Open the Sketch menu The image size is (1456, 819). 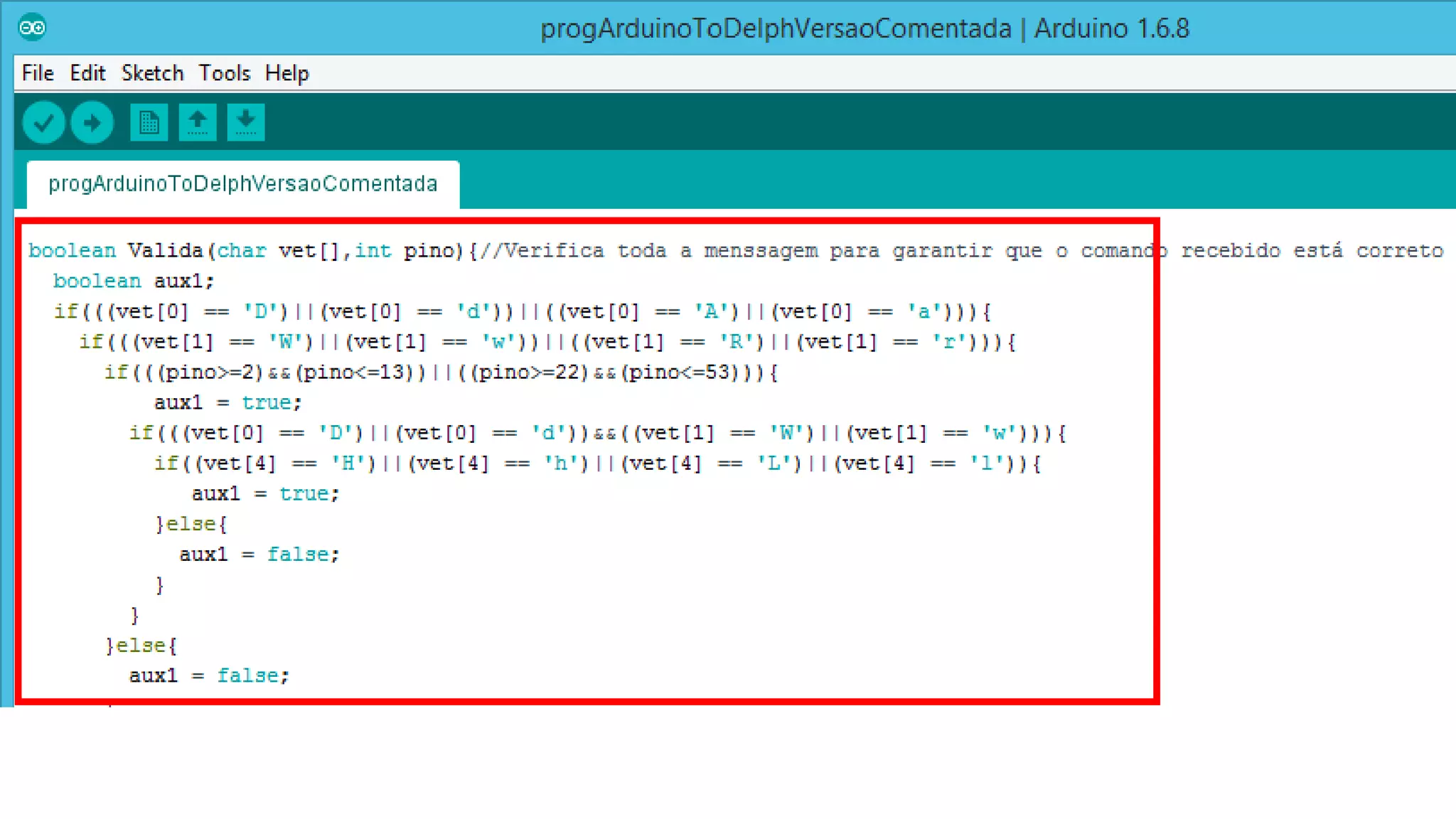152,73
